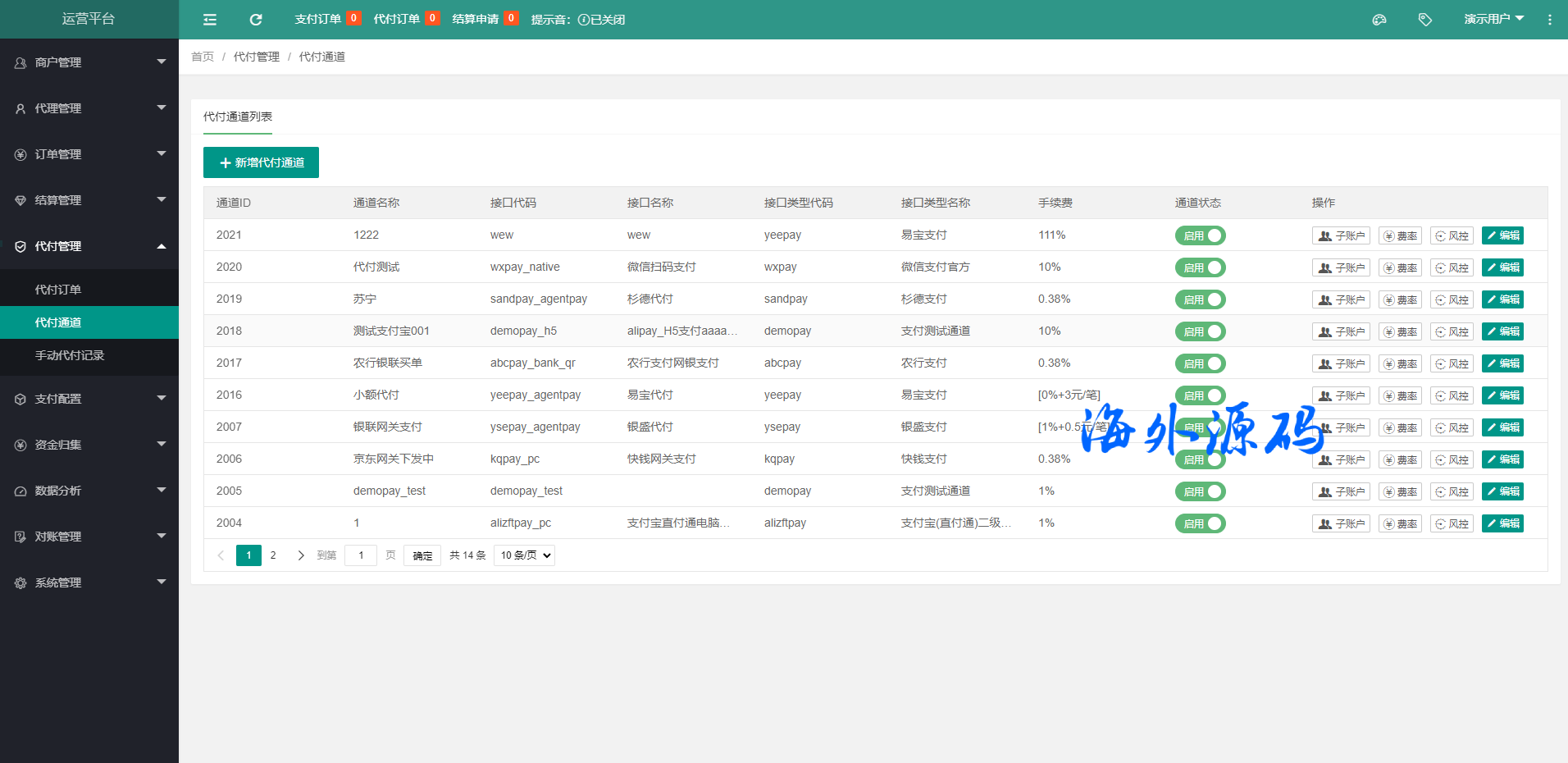Open the 10 条/页 page size dropdown
The width and height of the screenshot is (1568, 763).
[524, 555]
